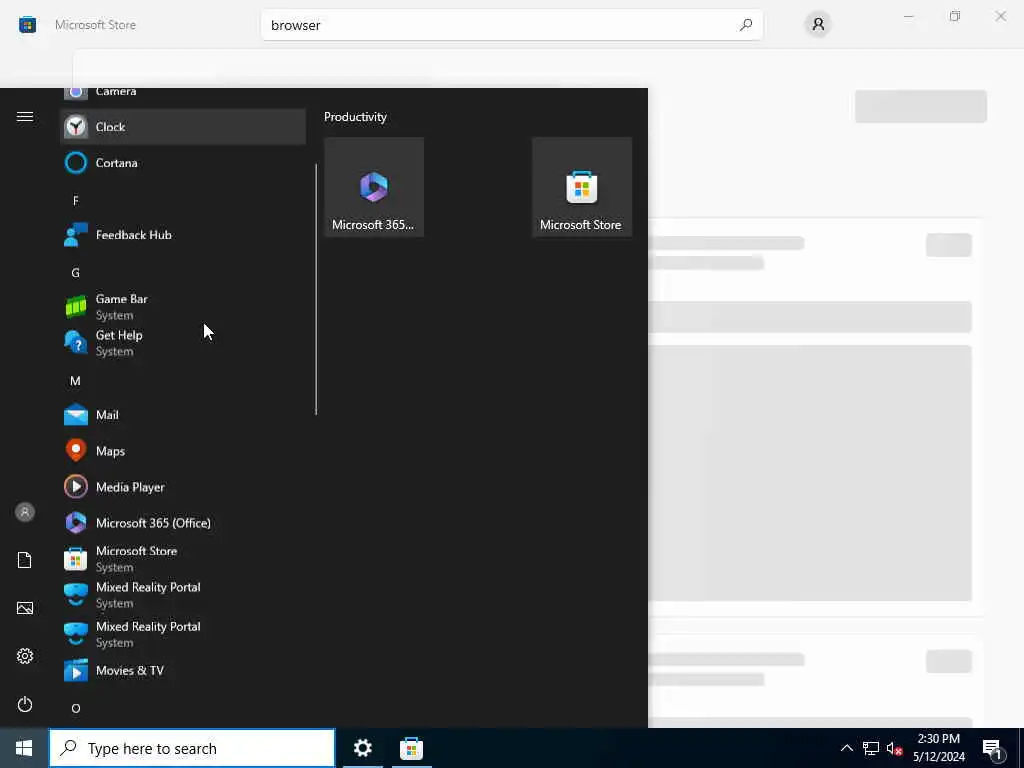Click the search magnifier in Microsoft Store
This screenshot has width=1024, height=768.
(746, 25)
